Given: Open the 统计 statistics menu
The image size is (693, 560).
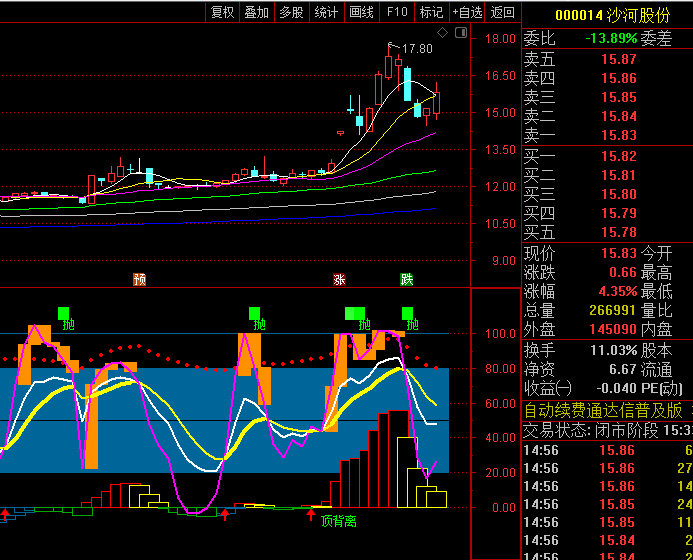Looking at the screenshot, I should tap(326, 12).
